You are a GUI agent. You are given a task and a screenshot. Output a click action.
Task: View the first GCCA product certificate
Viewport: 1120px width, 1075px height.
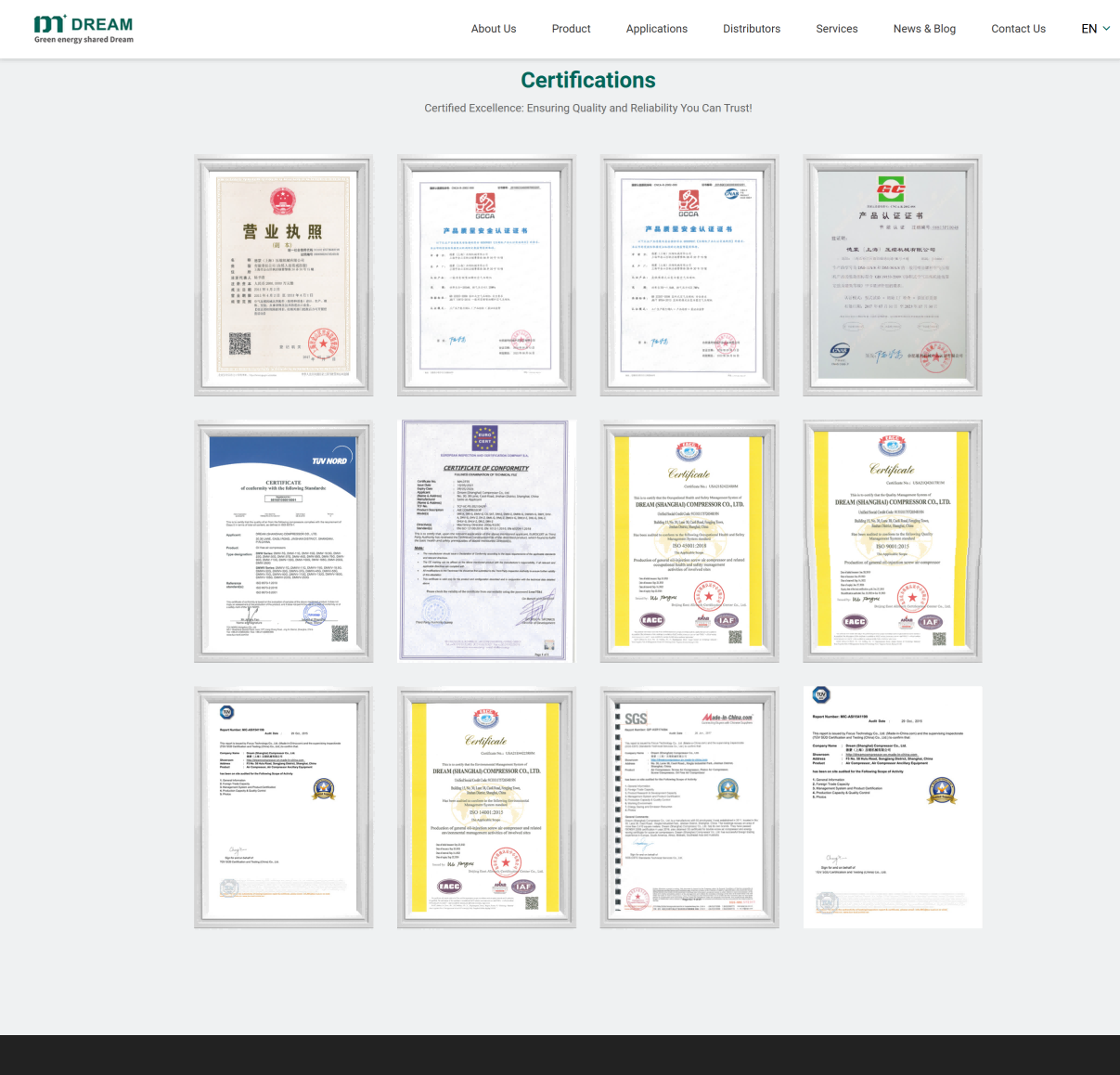click(486, 276)
